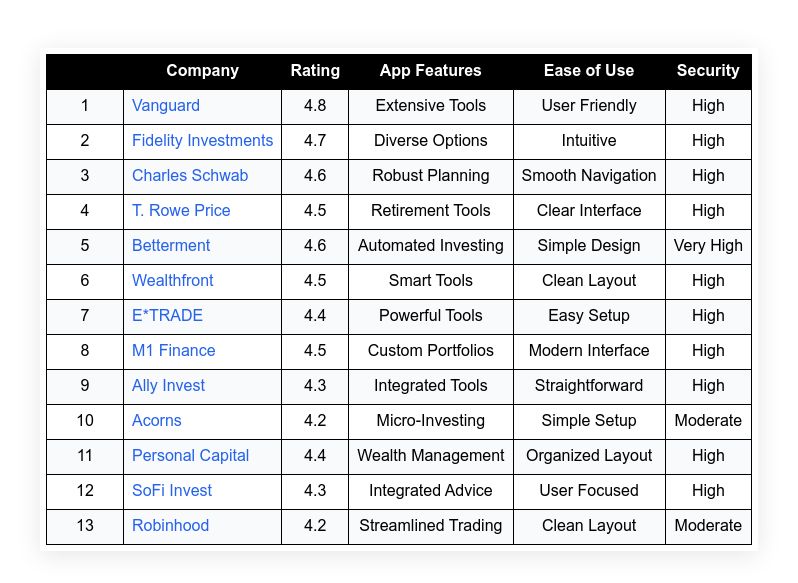Open the Vanguard company link
Screen dimensions: 798x583
(x=165, y=106)
